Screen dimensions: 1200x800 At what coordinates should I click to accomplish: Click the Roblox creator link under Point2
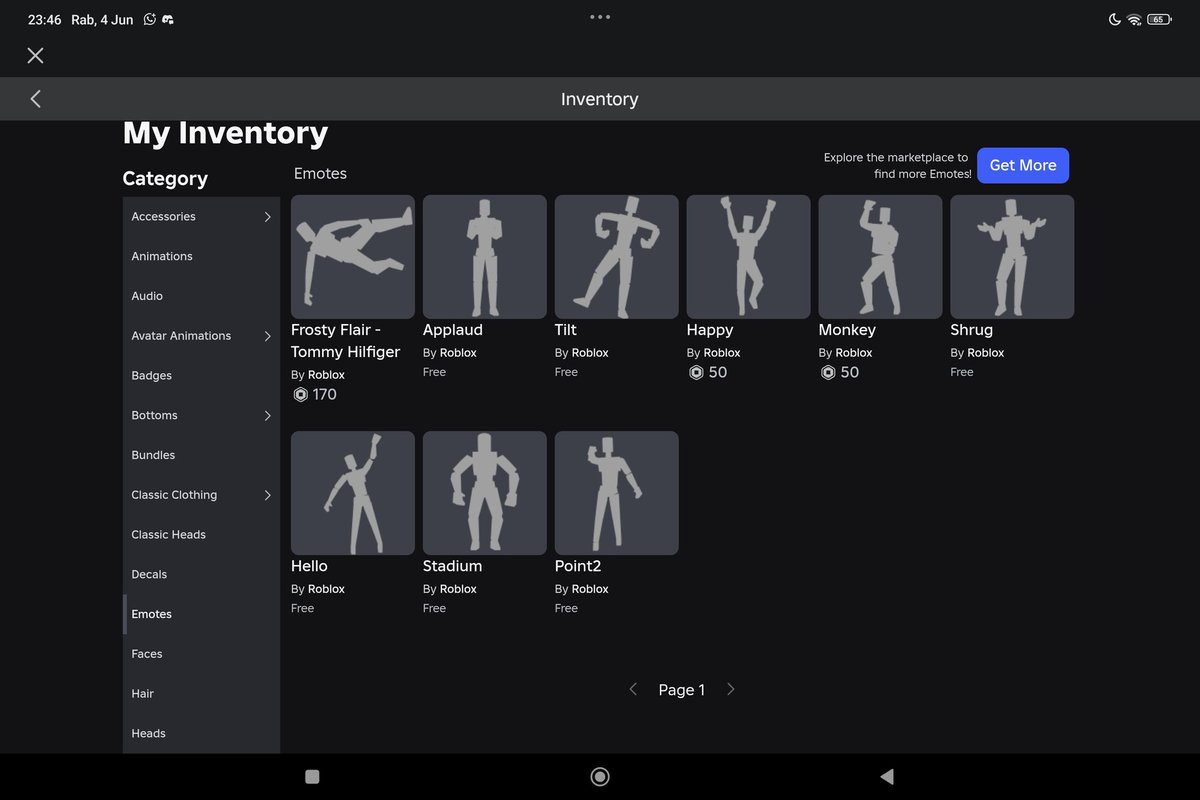(590, 589)
